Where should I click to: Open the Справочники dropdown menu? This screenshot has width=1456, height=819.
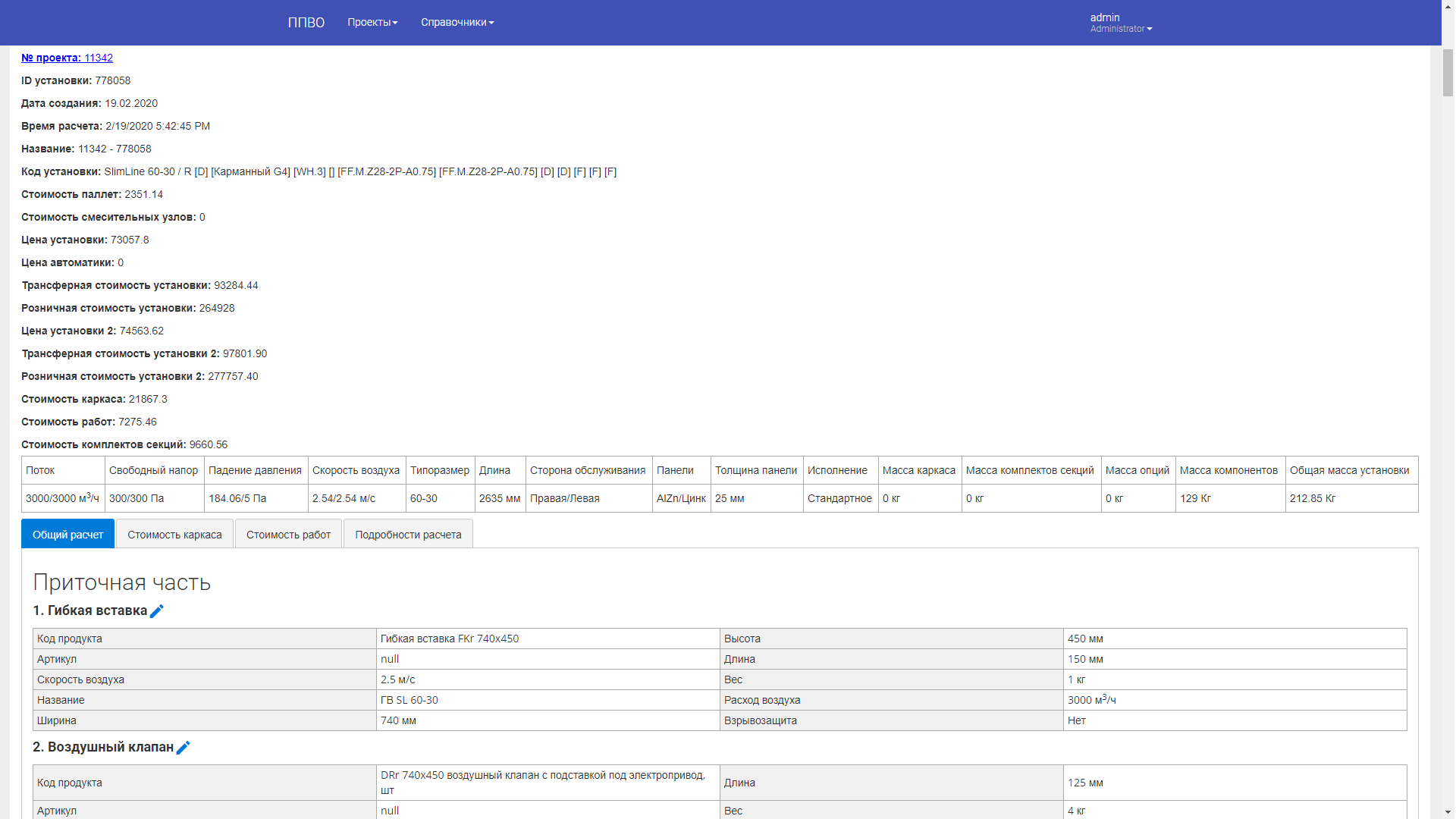[457, 22]
